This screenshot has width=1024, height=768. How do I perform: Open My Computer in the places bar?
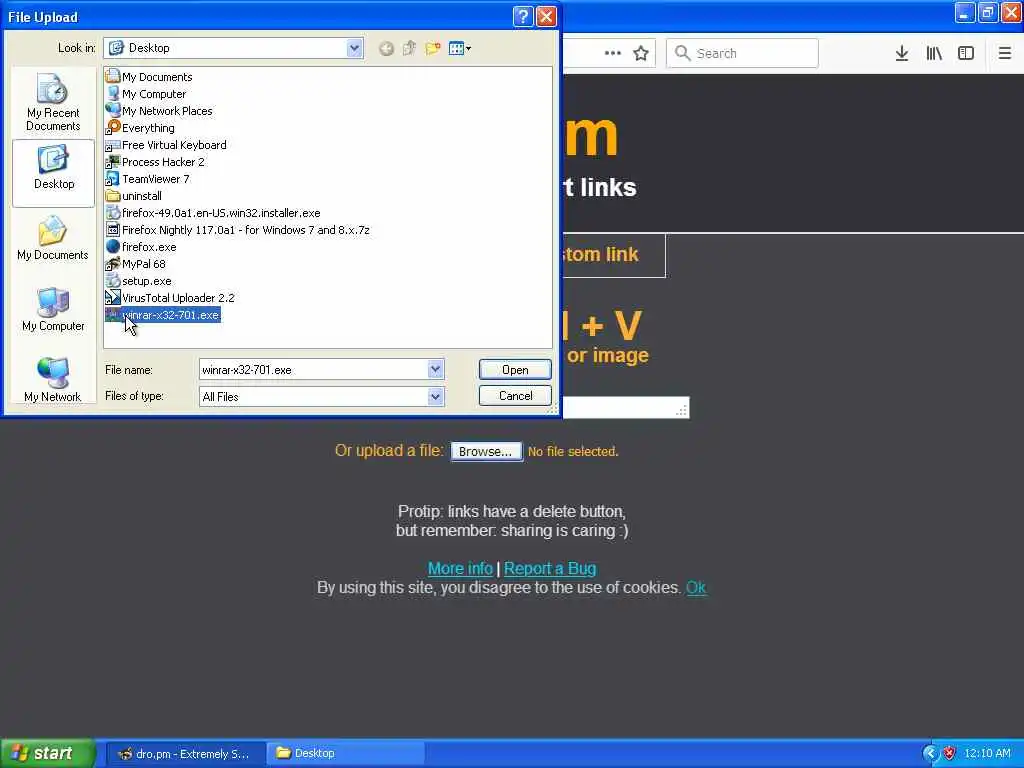tap(53, 309)
